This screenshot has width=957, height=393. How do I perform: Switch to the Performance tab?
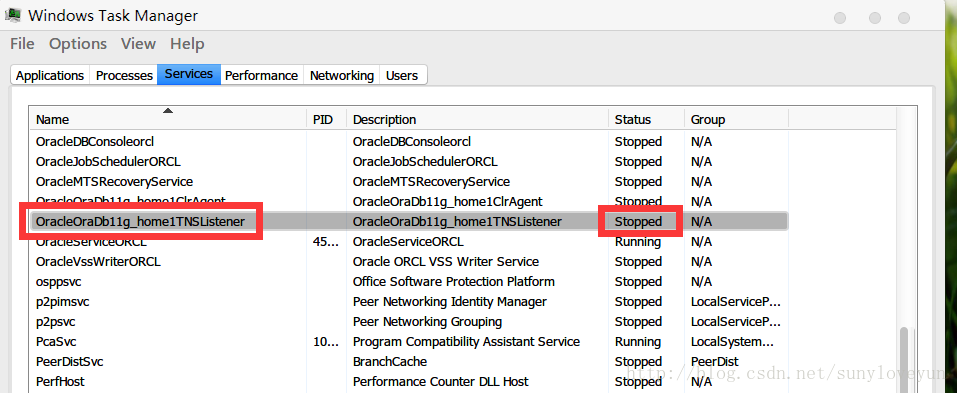point(261,76)
